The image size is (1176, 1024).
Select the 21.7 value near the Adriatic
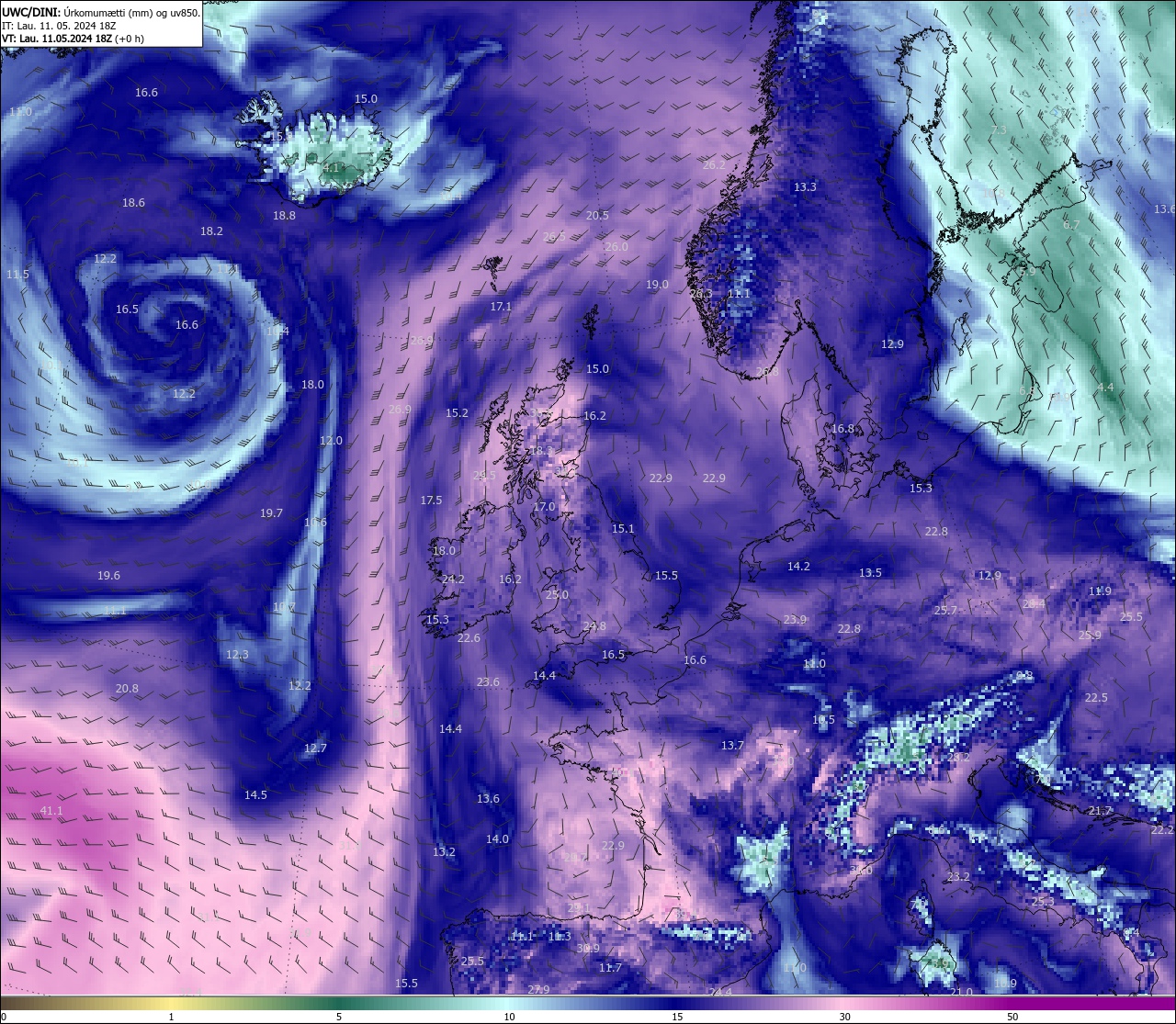point(1100,811)
